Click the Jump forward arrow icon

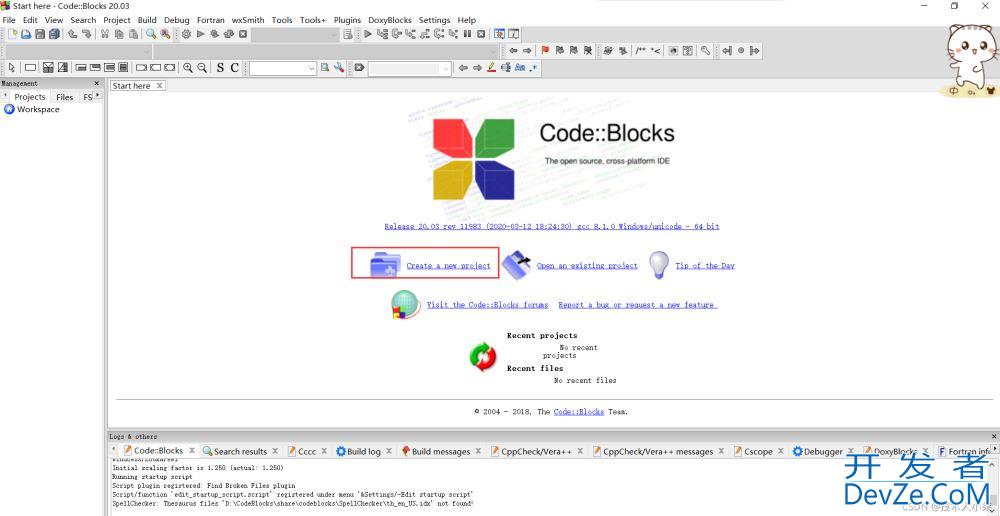(527, 50)
